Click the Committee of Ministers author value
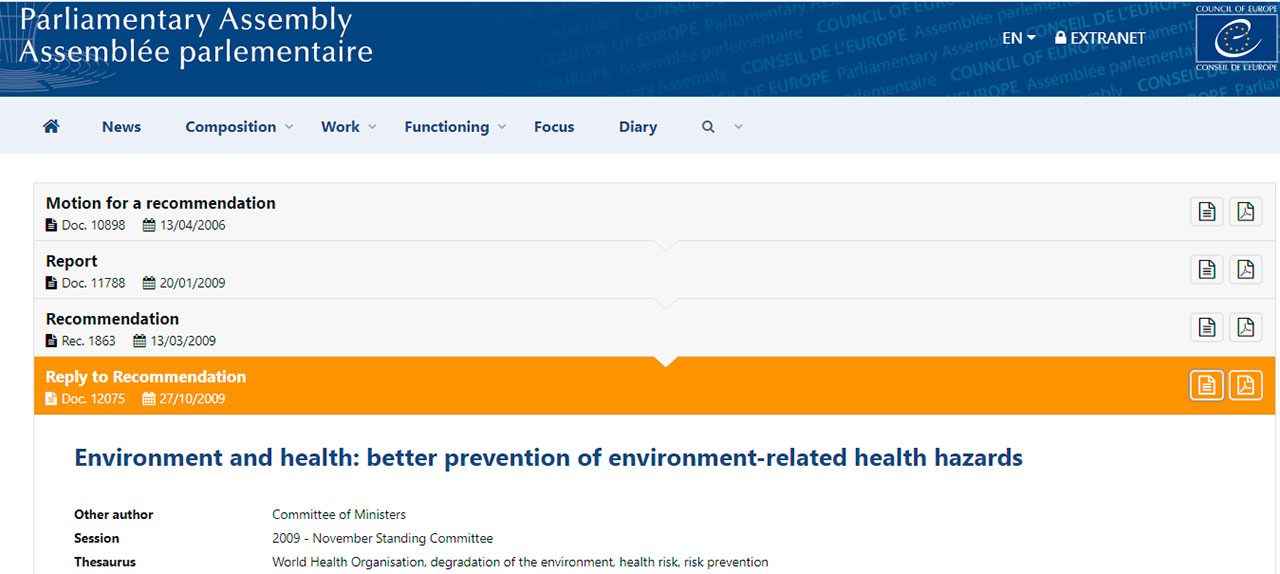Viewport: 1280px width, 574px height. click(x=339, y=514)
